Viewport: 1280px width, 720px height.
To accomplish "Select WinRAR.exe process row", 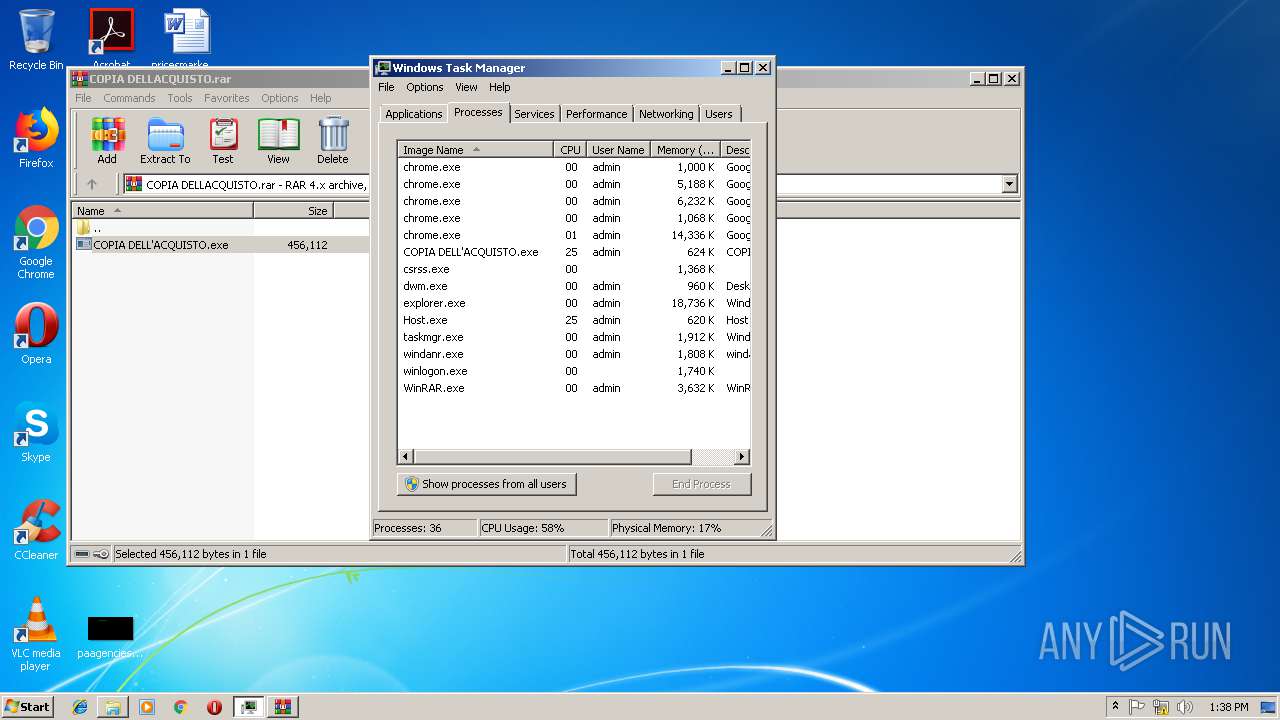I will click(x=574, y=388).
